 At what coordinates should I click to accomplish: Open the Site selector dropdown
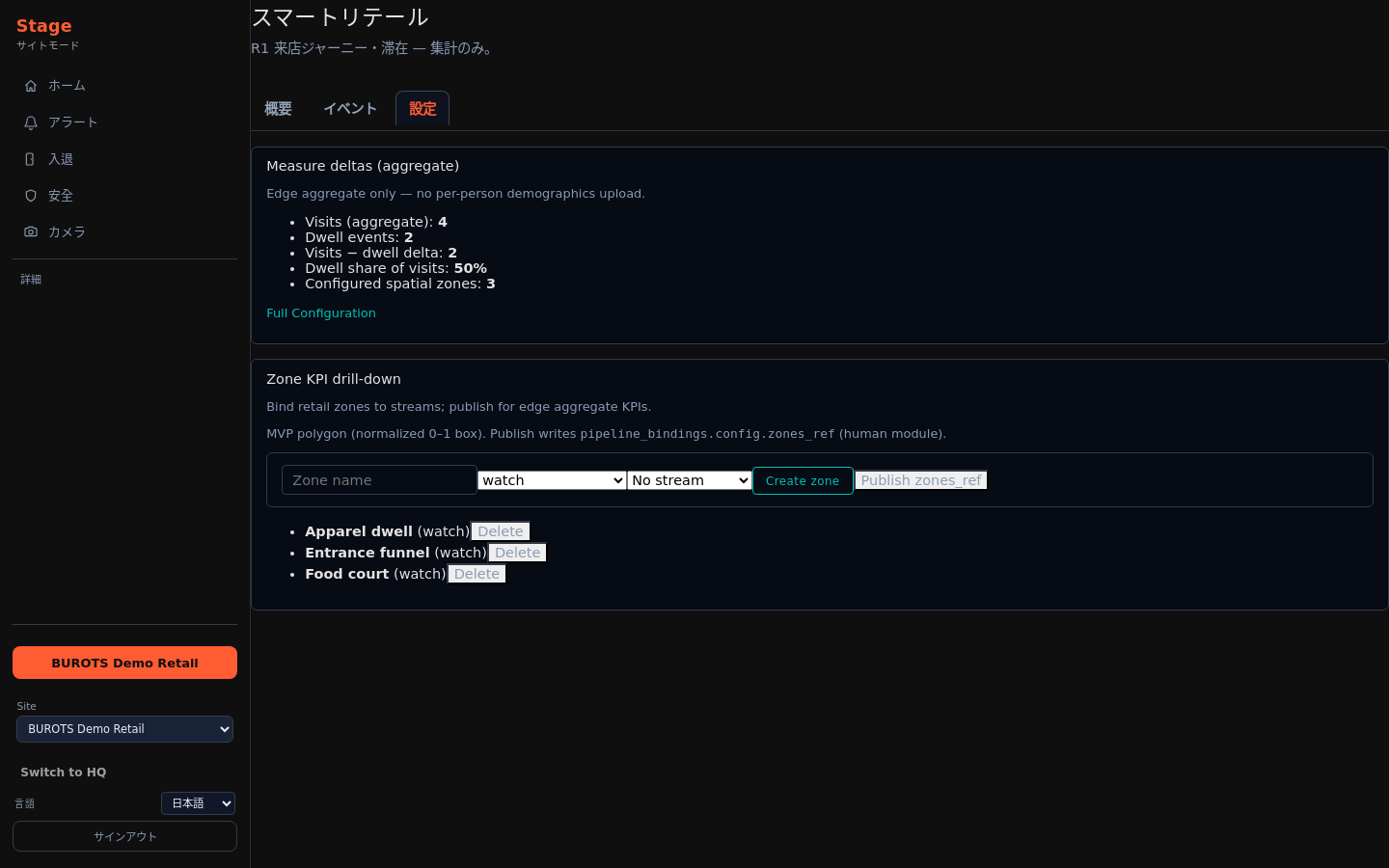(x=124, y=729)
